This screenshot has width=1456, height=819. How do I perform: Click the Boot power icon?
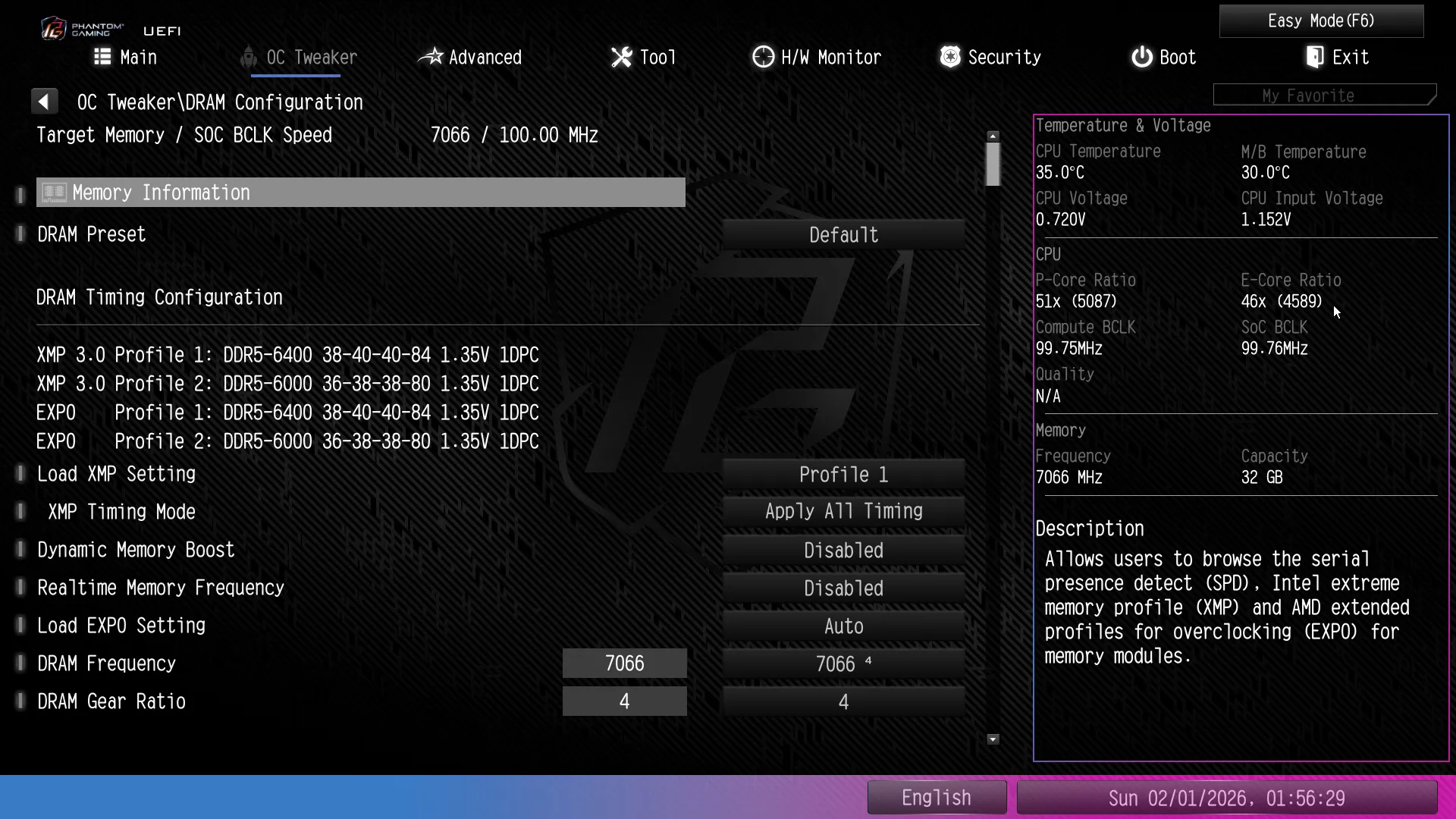pos(1141,57)
